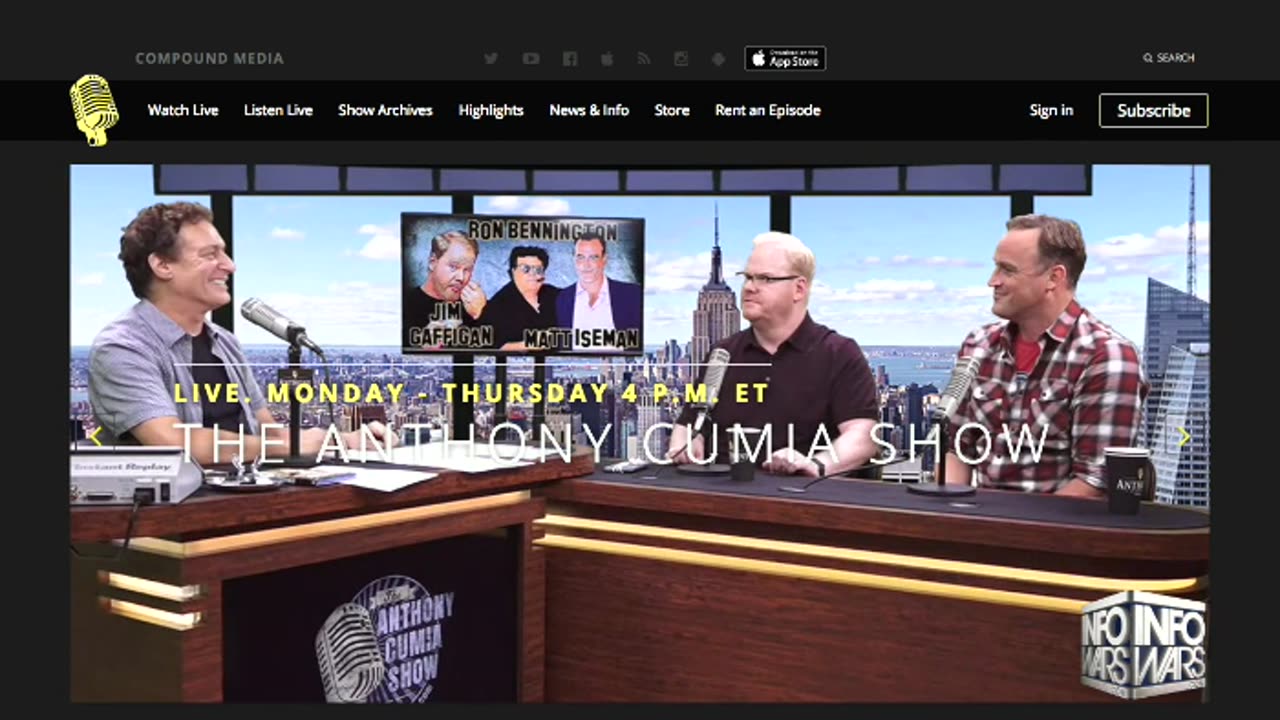Image resolution: width=1280 pixels, height=720 pixels.
Task: Open Watch Live menu item
Action: point(183,110)
